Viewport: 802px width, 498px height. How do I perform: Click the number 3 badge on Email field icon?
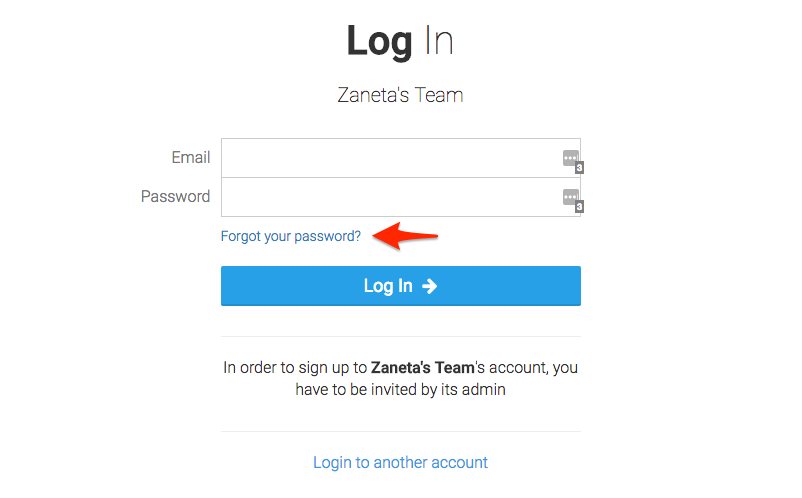[x=580, y=168]
